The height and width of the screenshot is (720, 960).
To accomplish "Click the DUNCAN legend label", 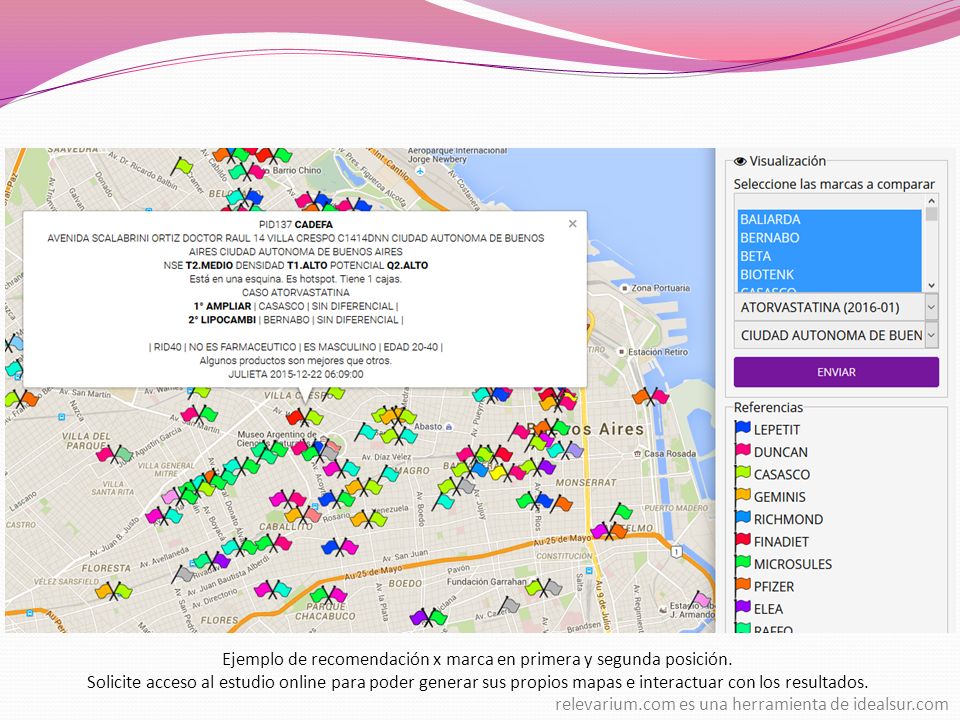I will [x=781, y=452].
